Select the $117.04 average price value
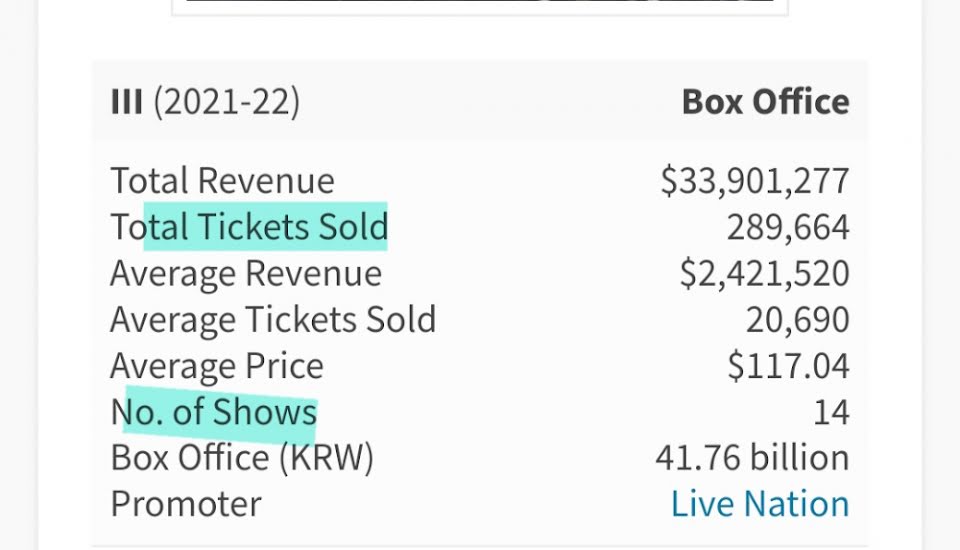Image resolution: width=960 pixels, height=550 pixels. 788,366
